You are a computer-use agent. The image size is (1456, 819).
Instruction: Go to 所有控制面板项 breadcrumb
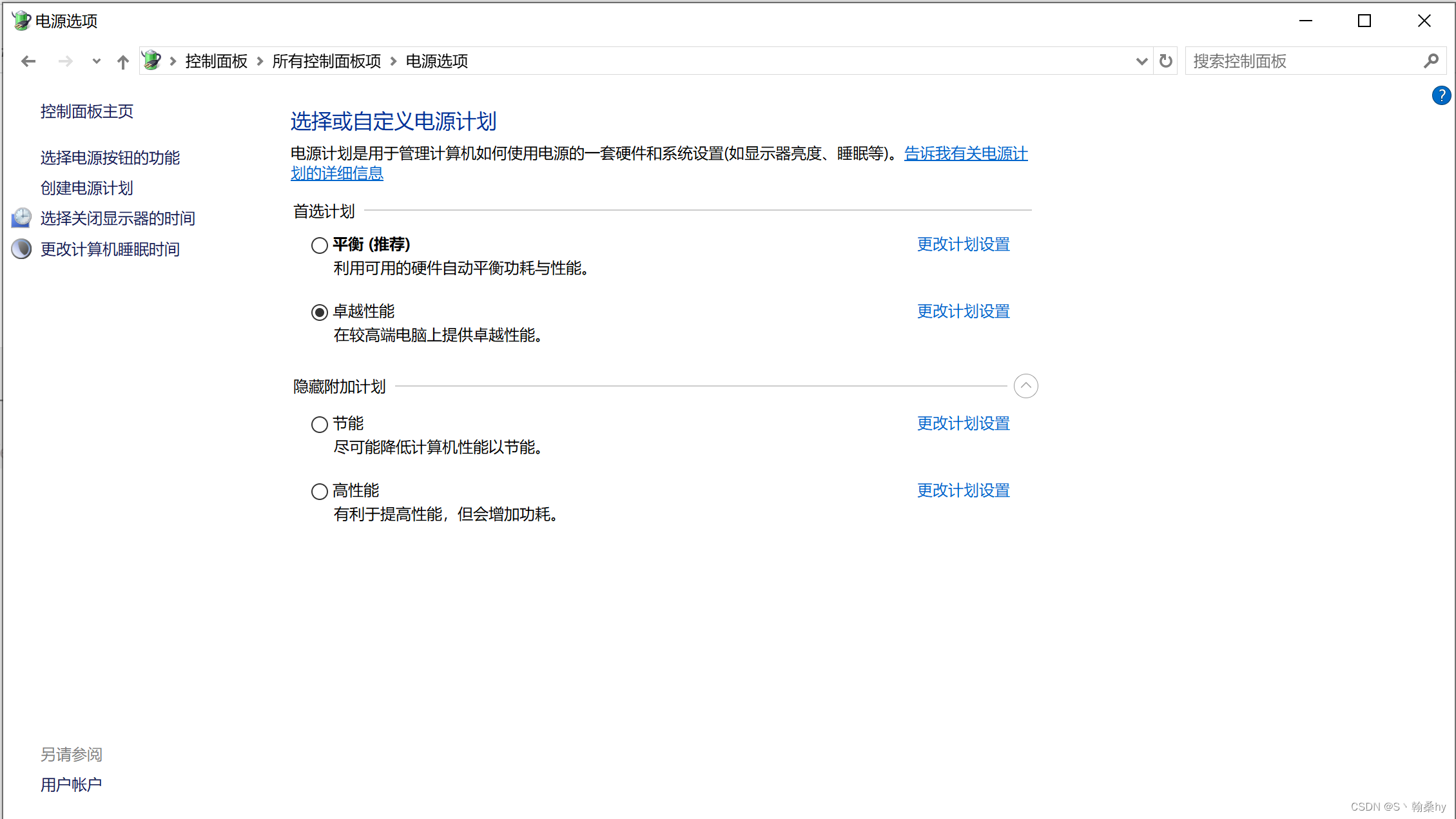coord(326,61)
